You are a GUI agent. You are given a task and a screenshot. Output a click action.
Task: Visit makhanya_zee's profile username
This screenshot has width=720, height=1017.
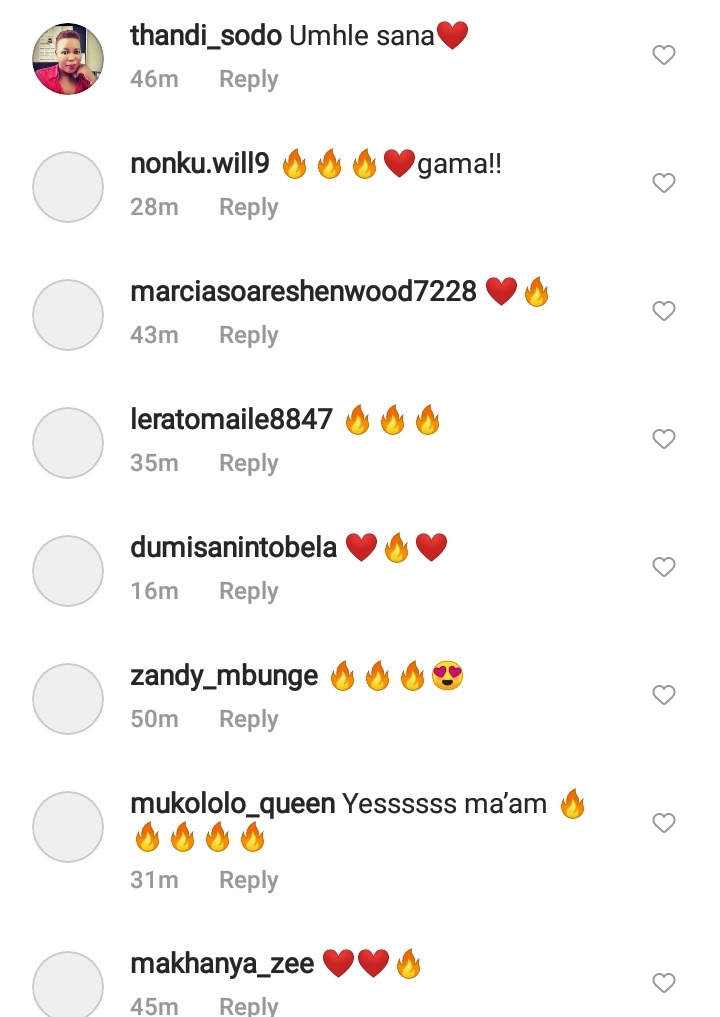[x=222, y=964]
